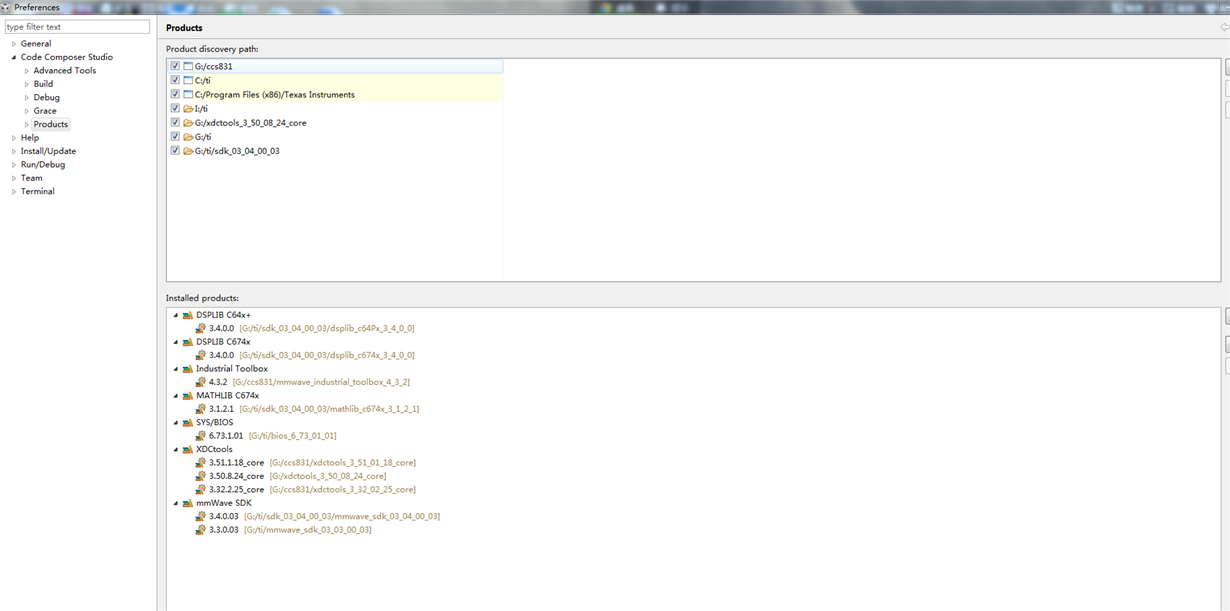Select the 3.51.1.18_core XDCtools entry
This screenshot has height=611, width=1230.
[x=312, y=463]
